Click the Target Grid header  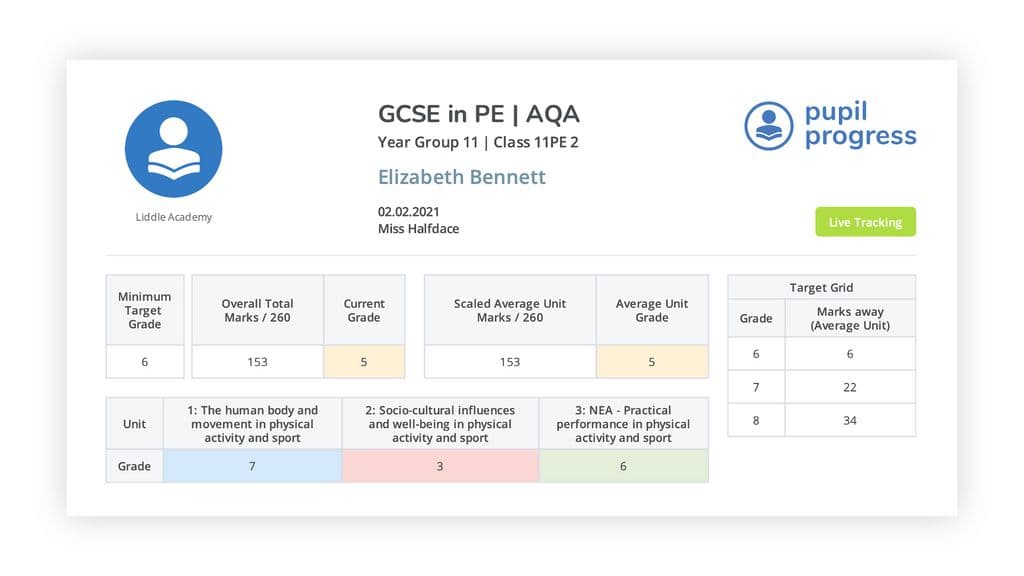pyautogui.click(x=822, y=287)
